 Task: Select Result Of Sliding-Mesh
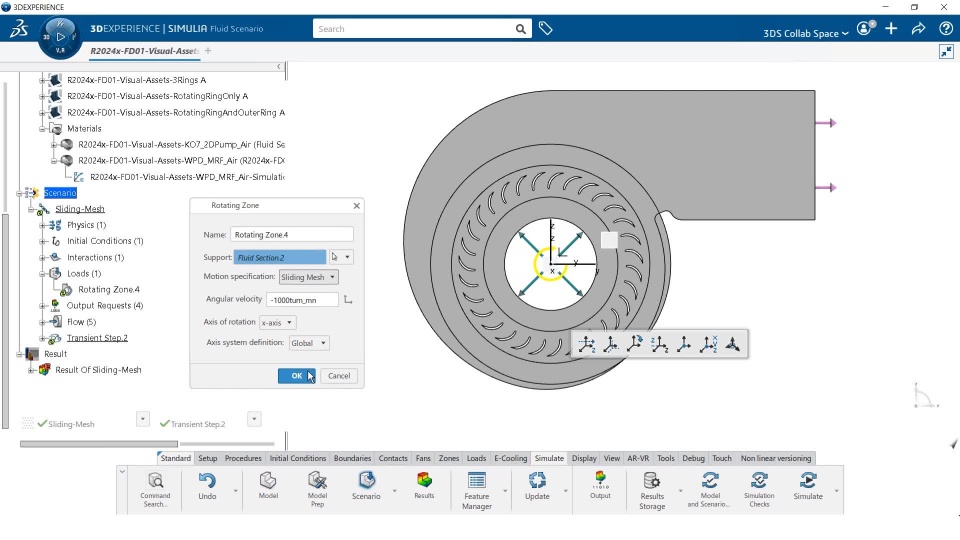coord(98,370)
